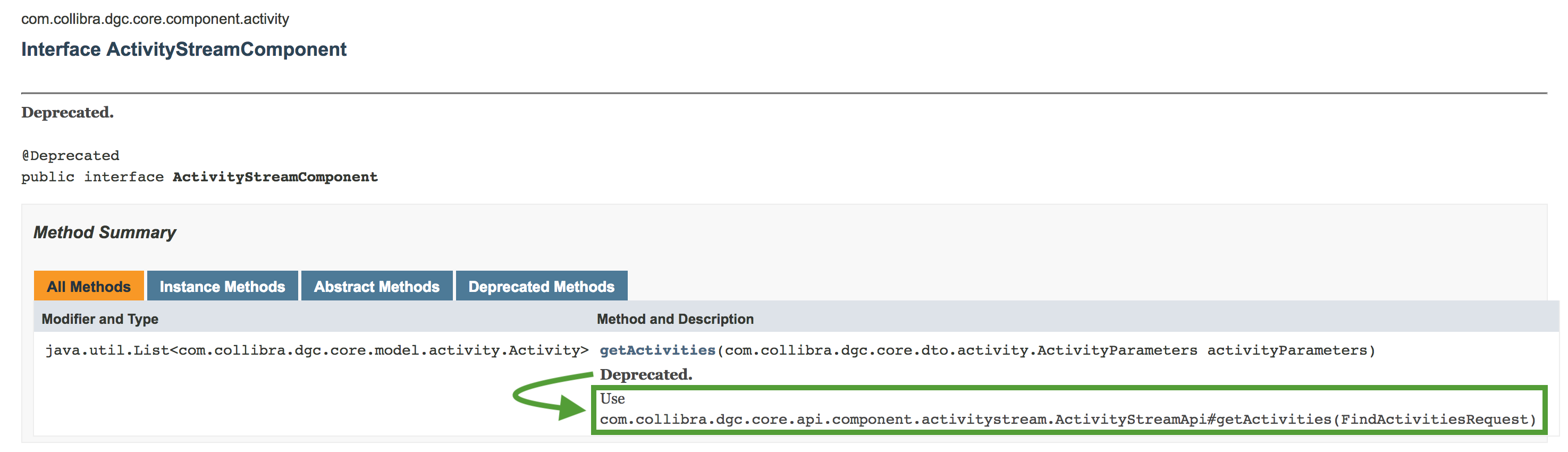Click the Method and Description column header
The image size is (1568, 452).
(x=675, y=319)
